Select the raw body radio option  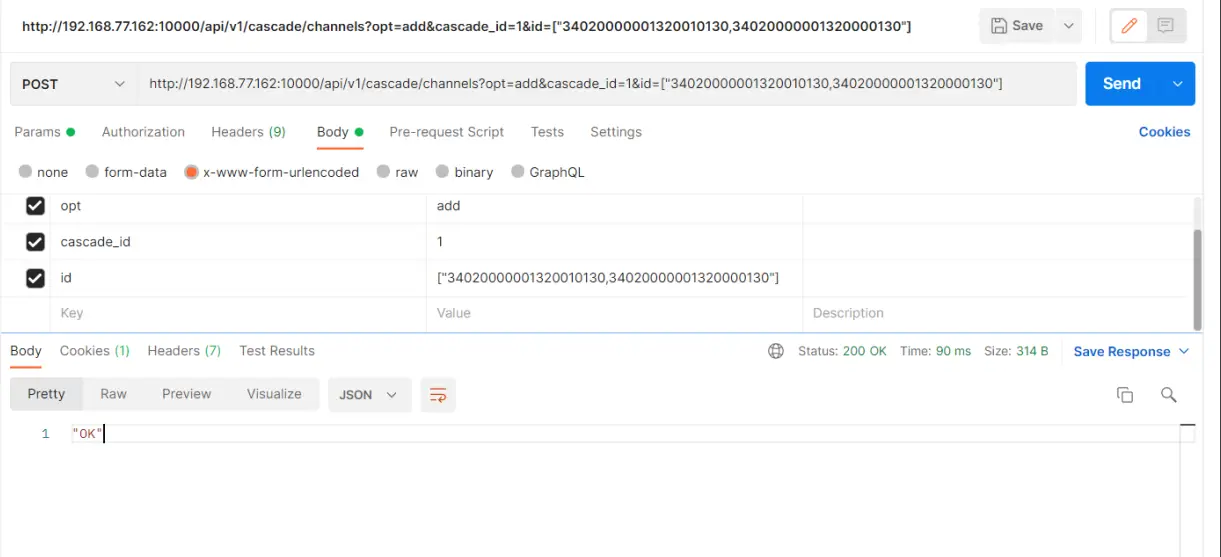click(x=383, y=172)
